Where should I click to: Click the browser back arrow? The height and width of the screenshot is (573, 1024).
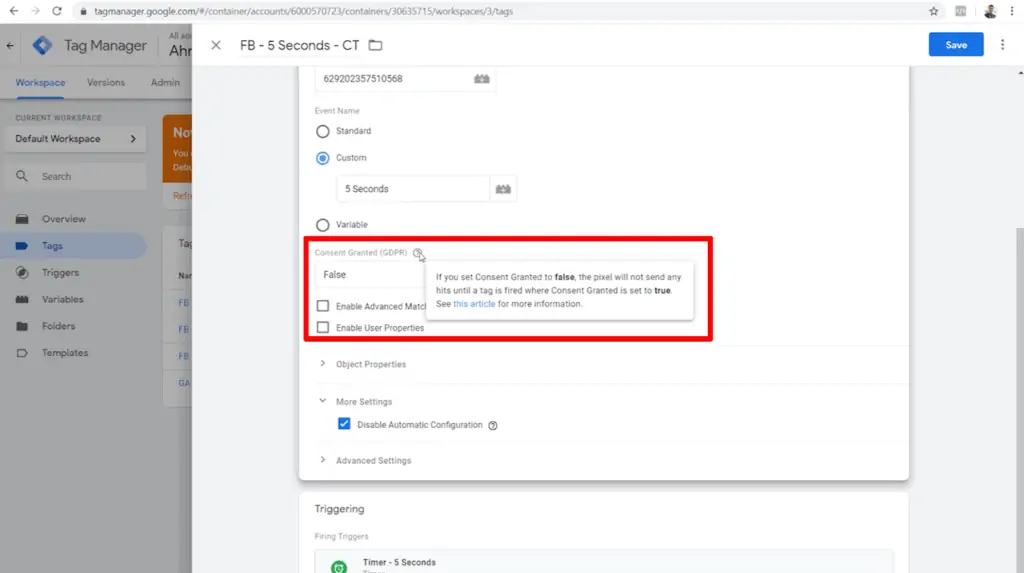coord(14,11)
